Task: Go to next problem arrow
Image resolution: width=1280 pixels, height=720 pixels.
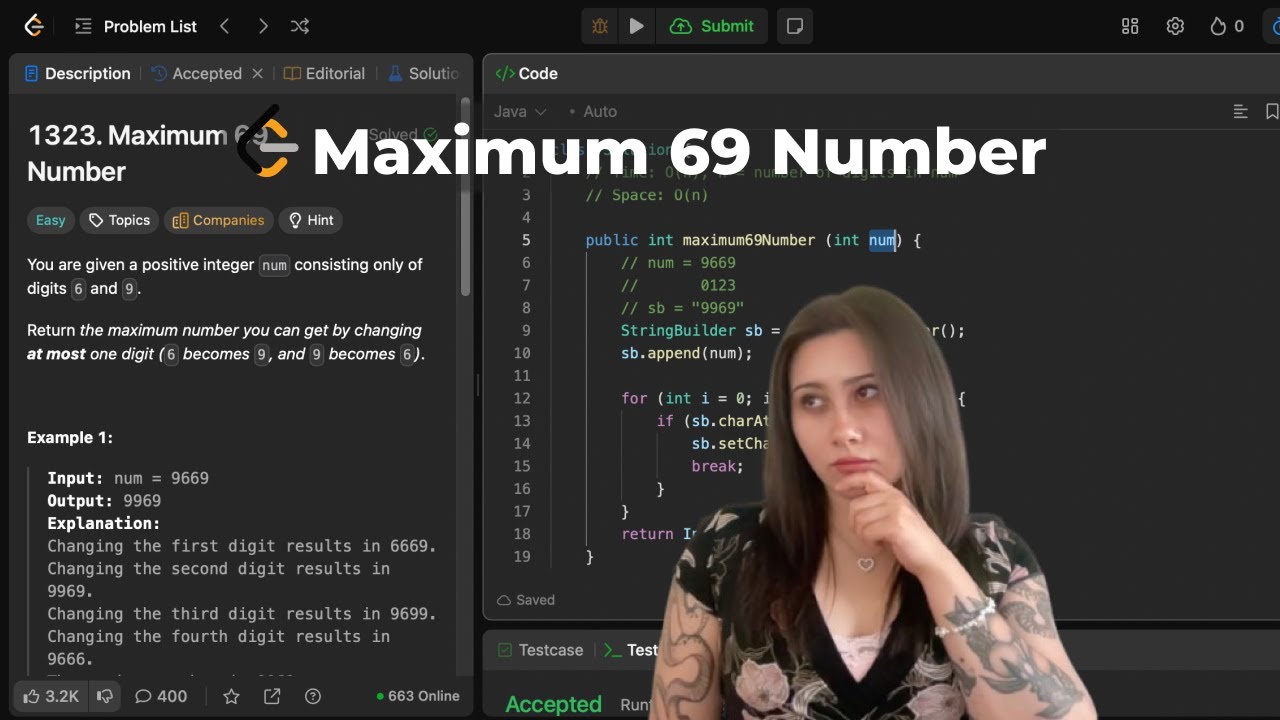Action: pyautogui.click(x=263, y=26)
